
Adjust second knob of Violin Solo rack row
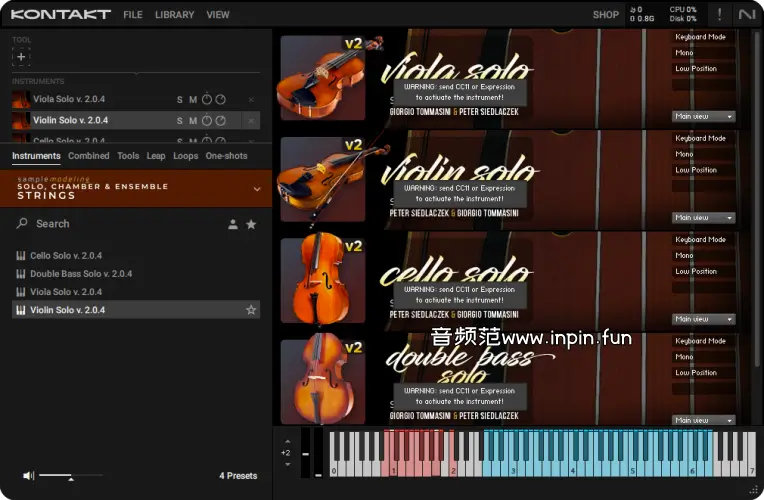click(221, 120)
